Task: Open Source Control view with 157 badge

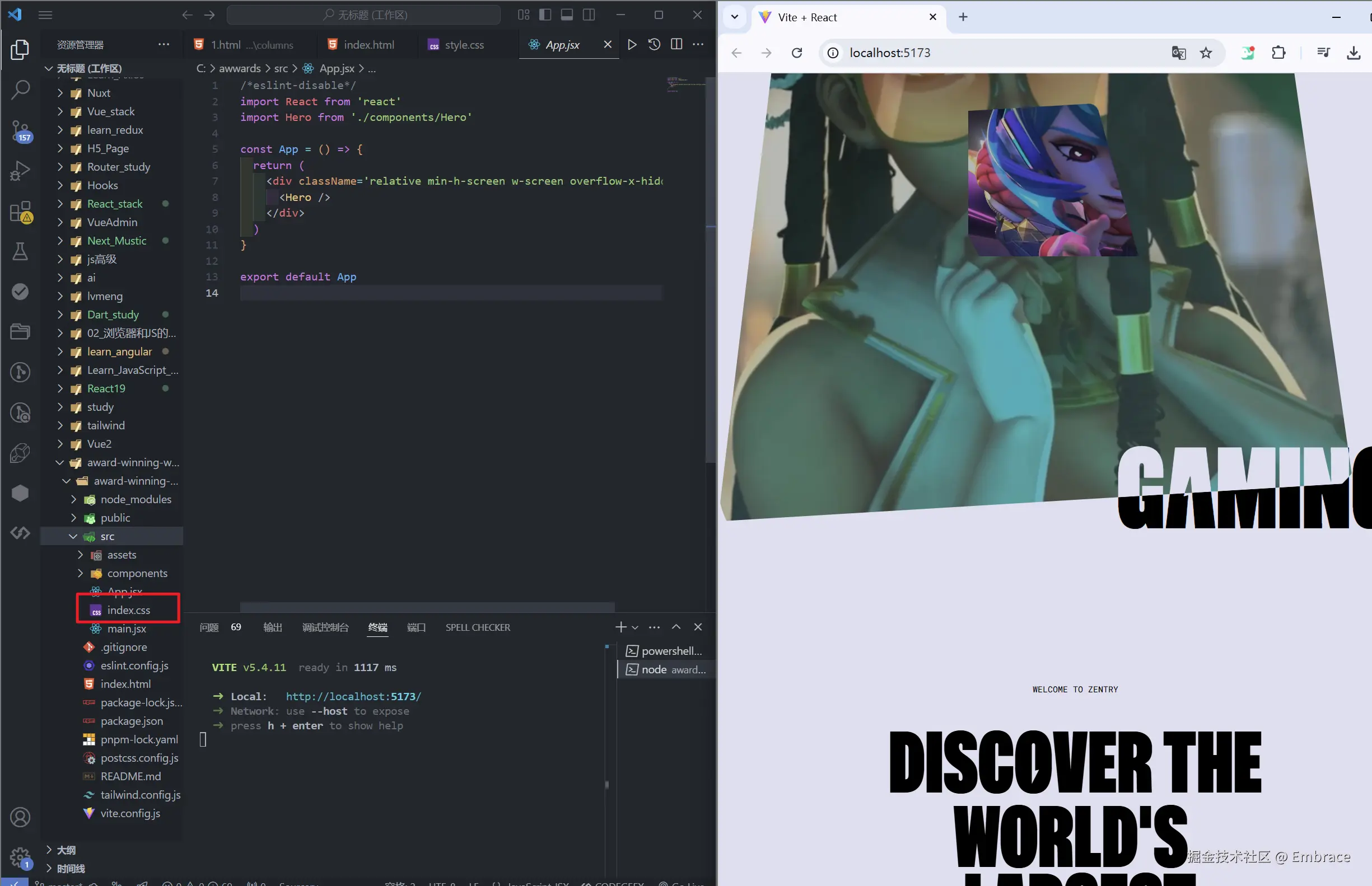Action: tap(20, 131)
